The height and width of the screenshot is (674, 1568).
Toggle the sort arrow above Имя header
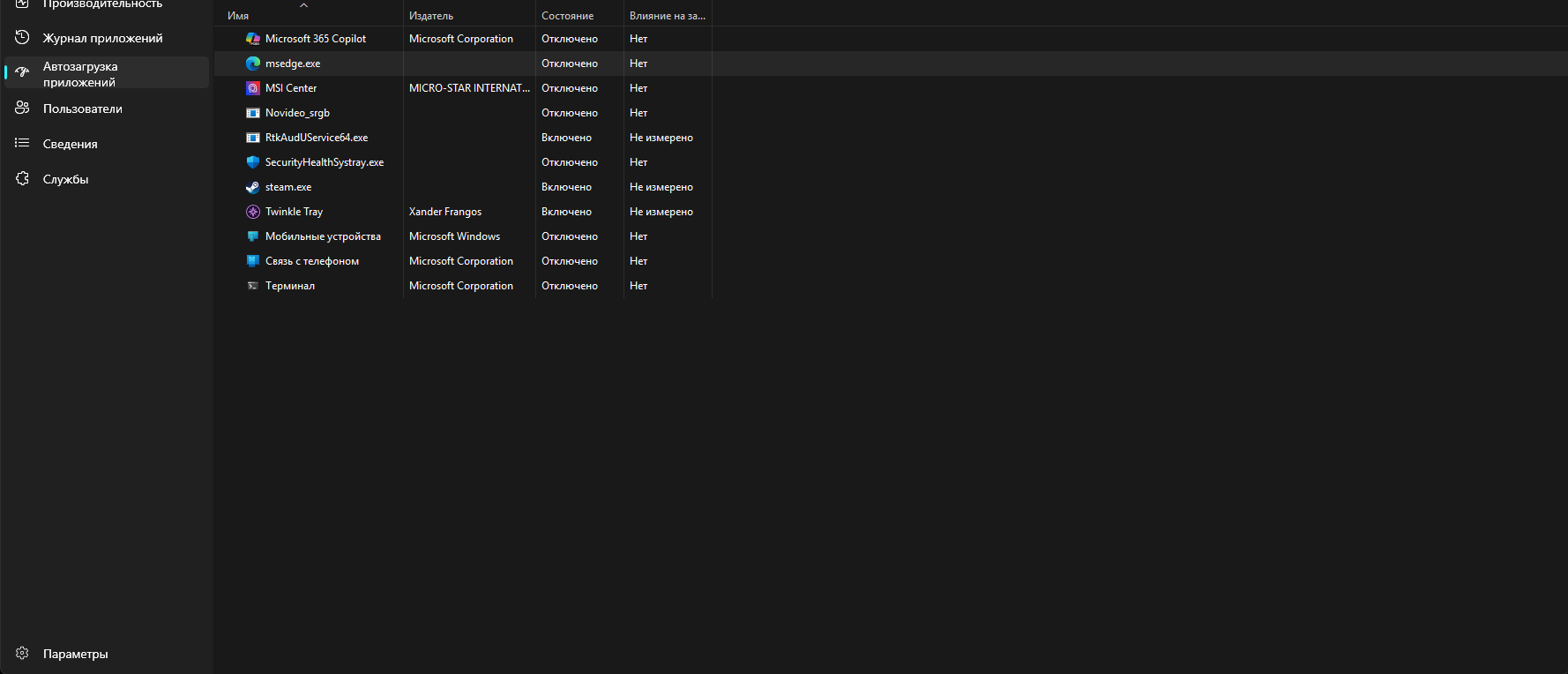pos(304,5)
